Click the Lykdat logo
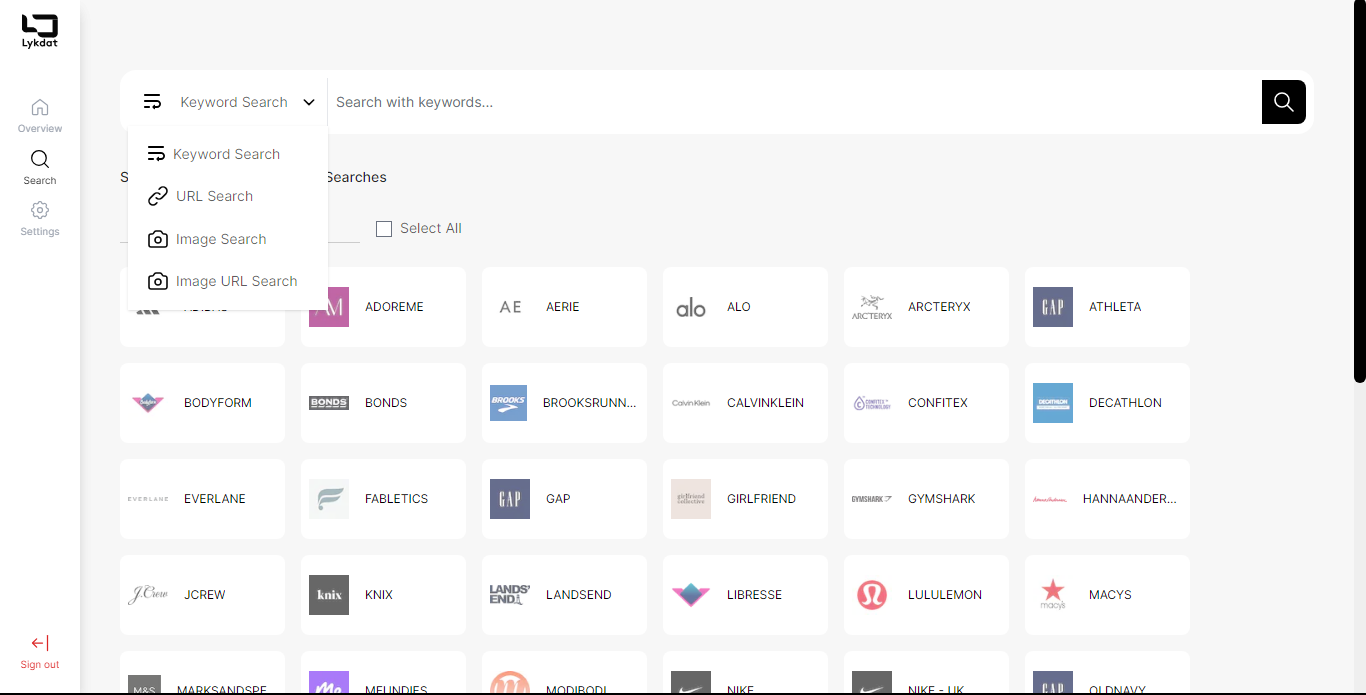Screen dimensions: 1366x695 (40, 31)
